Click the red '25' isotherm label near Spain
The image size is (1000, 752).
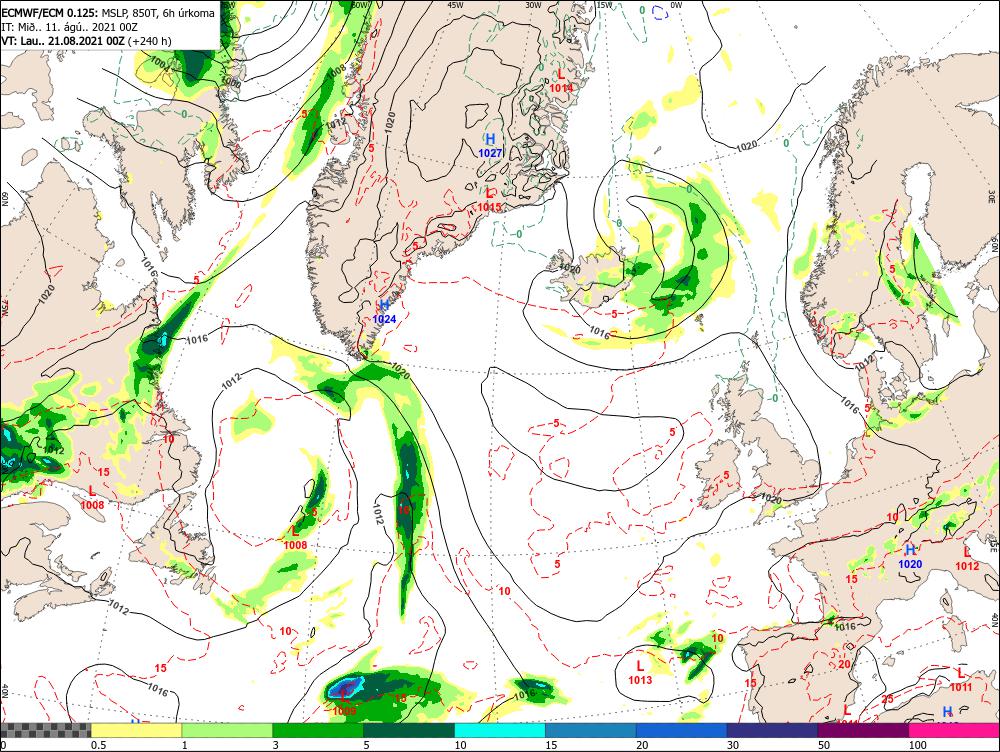[887, 699]
